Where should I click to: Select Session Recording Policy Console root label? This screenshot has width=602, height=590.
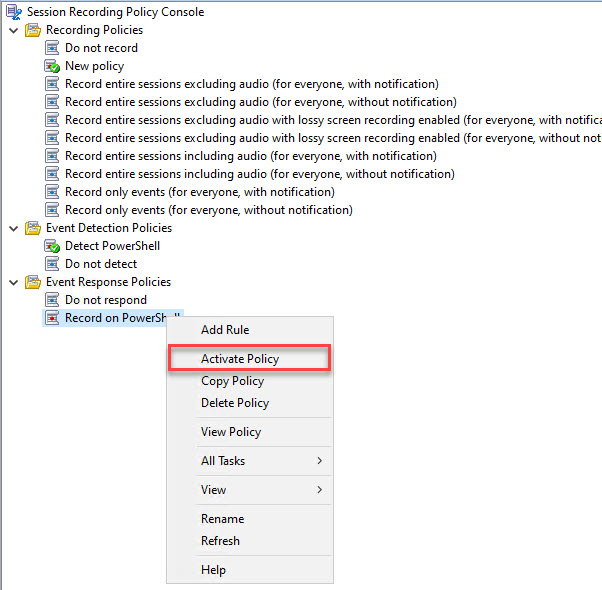point(116,12)
